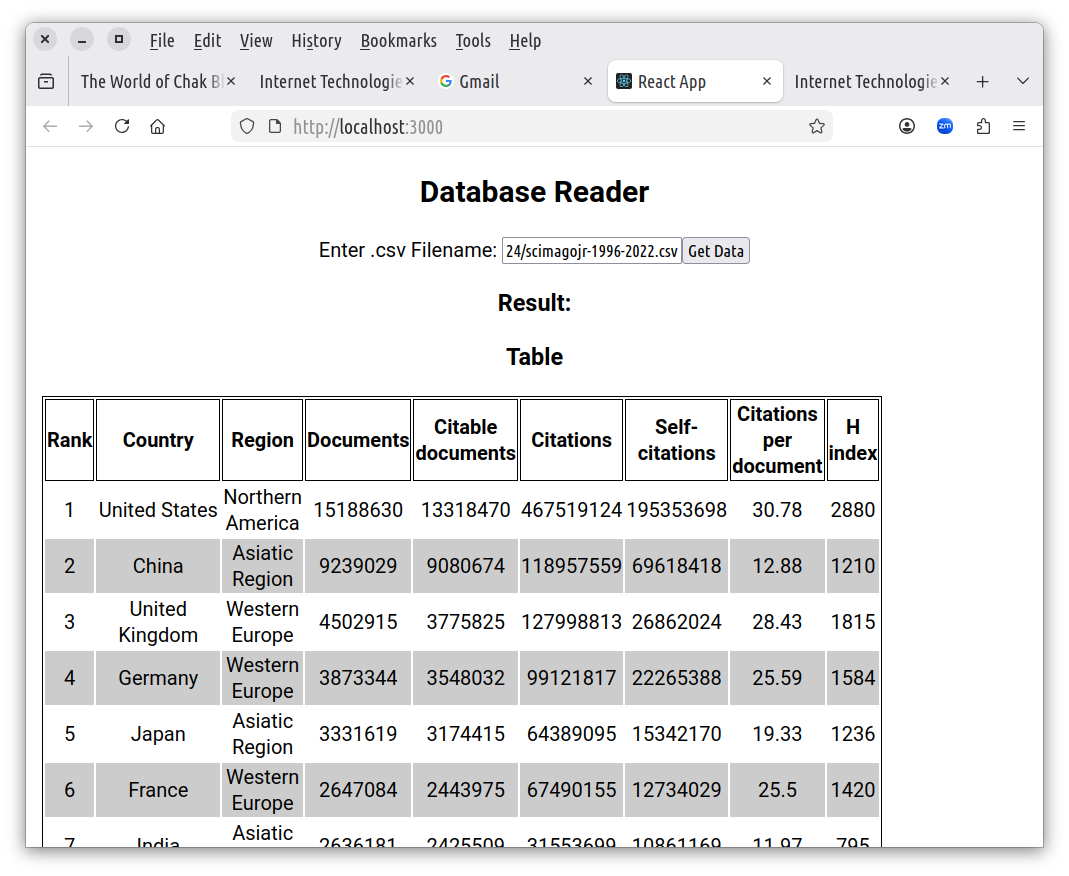
Task: Open the History menu
Action: point(316,41)
